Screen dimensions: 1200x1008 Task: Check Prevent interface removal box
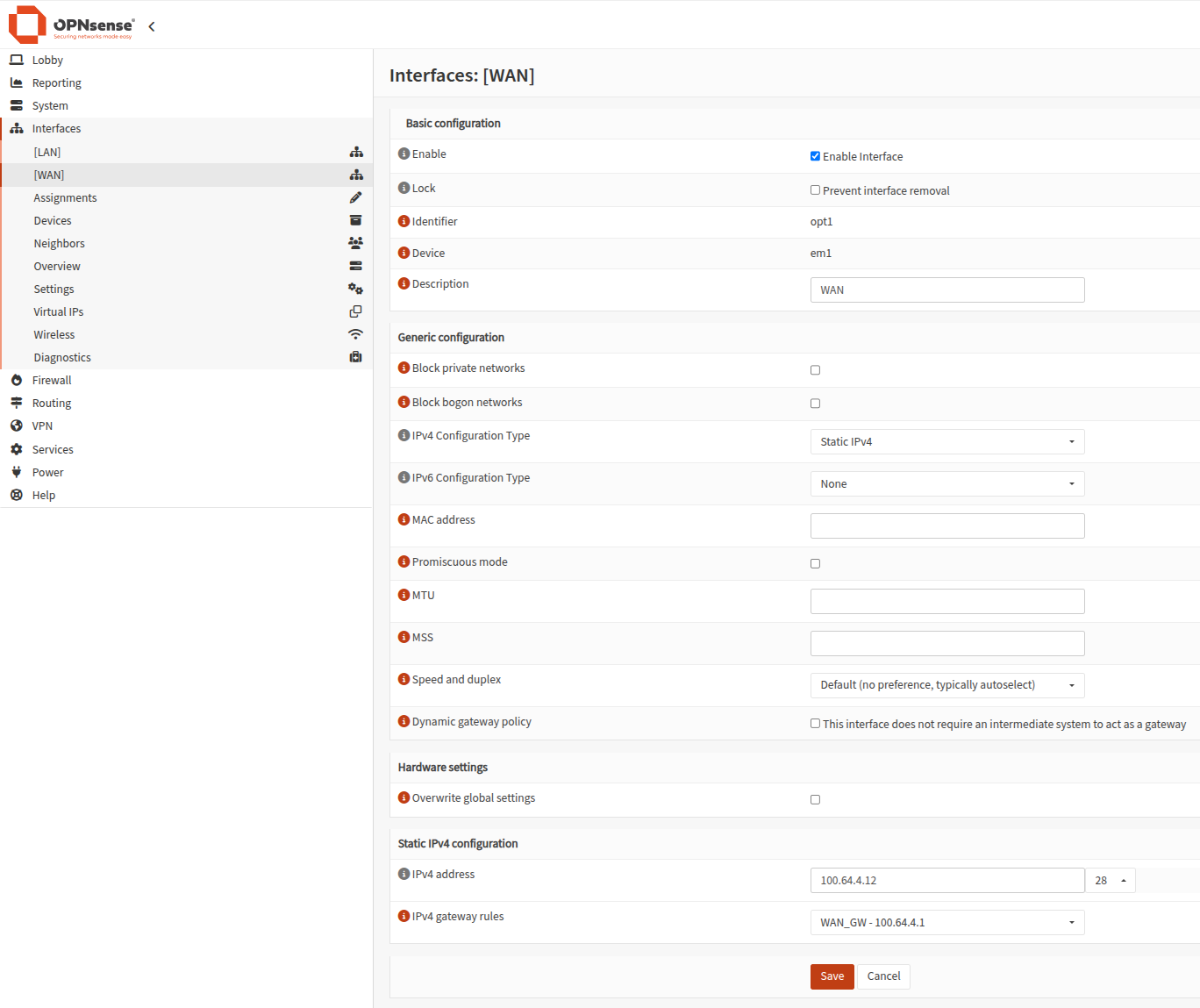(x=815, y=190)
